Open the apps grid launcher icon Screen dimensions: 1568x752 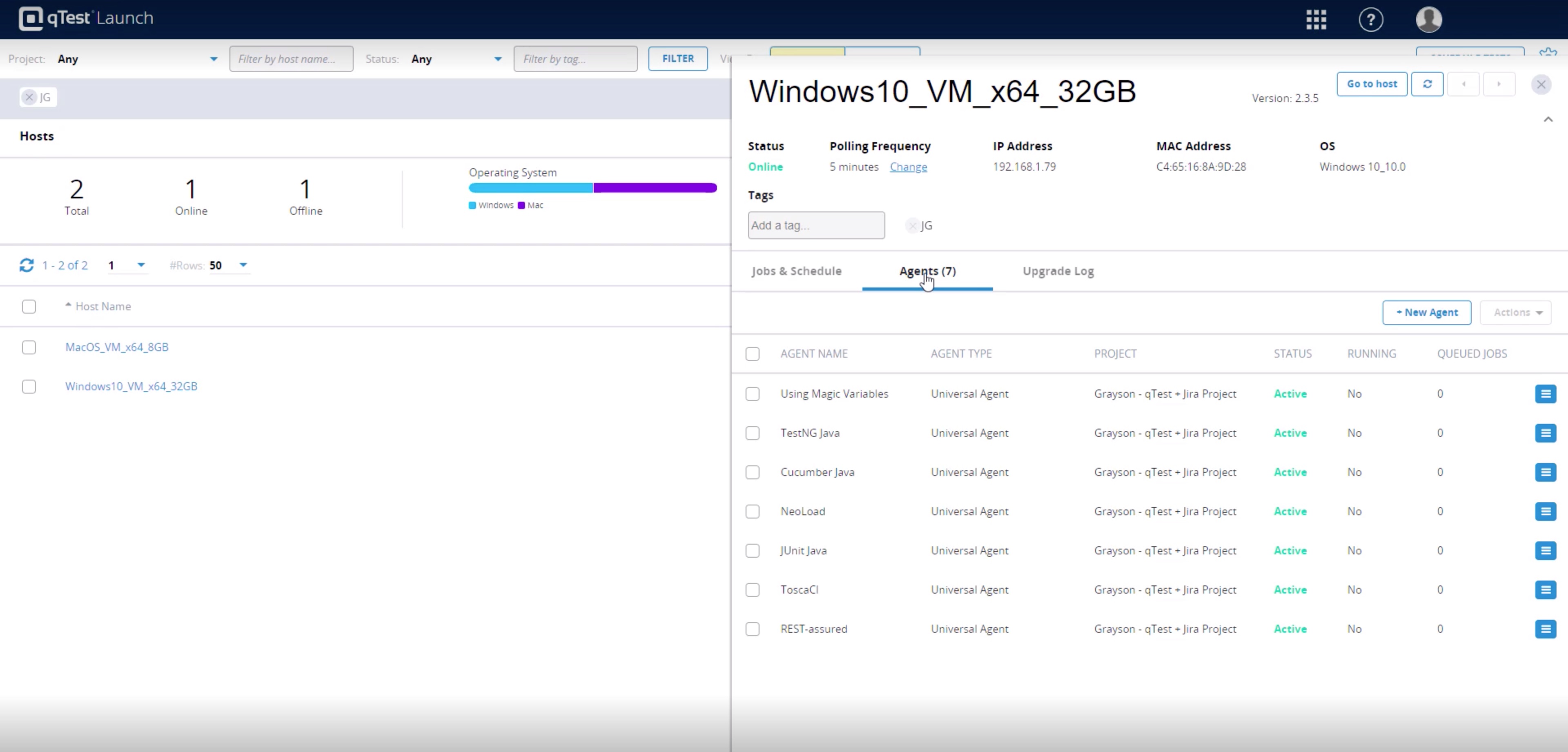1316,20
